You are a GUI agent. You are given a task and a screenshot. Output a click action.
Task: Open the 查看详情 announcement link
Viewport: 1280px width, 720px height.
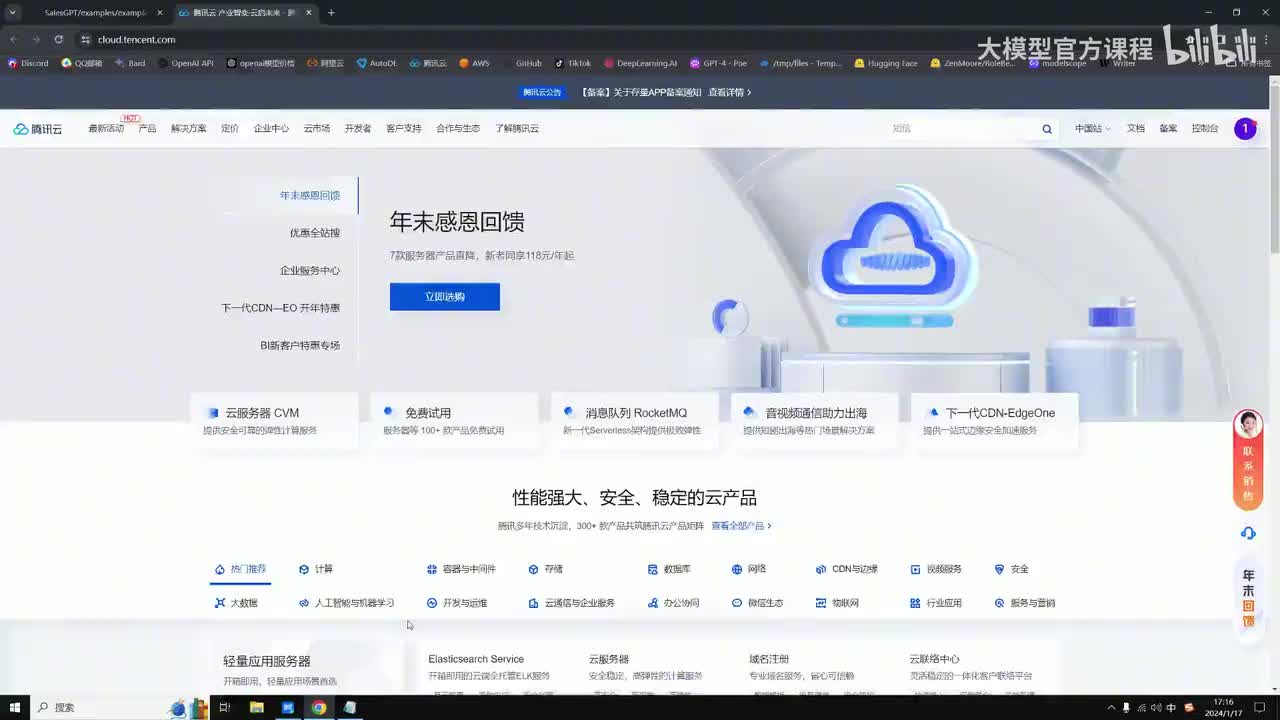(730, 92)
